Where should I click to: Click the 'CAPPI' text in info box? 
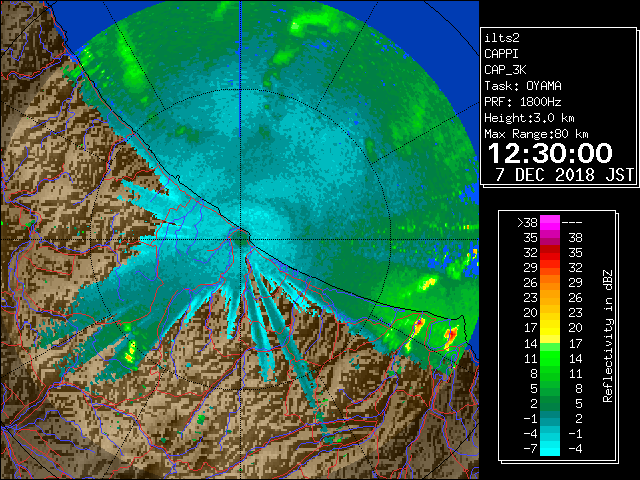[501, 54]
